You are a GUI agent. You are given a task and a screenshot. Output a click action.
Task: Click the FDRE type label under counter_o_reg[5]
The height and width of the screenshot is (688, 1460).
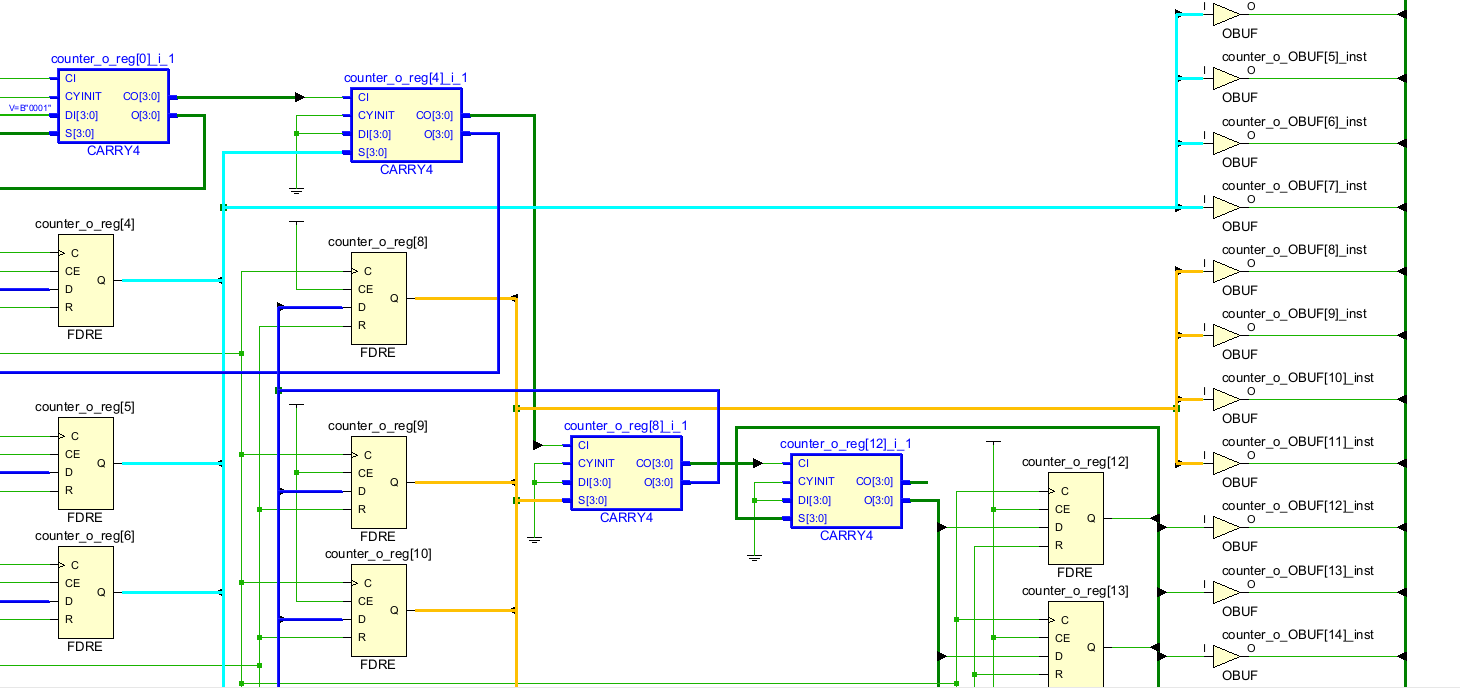coord(85,518)
